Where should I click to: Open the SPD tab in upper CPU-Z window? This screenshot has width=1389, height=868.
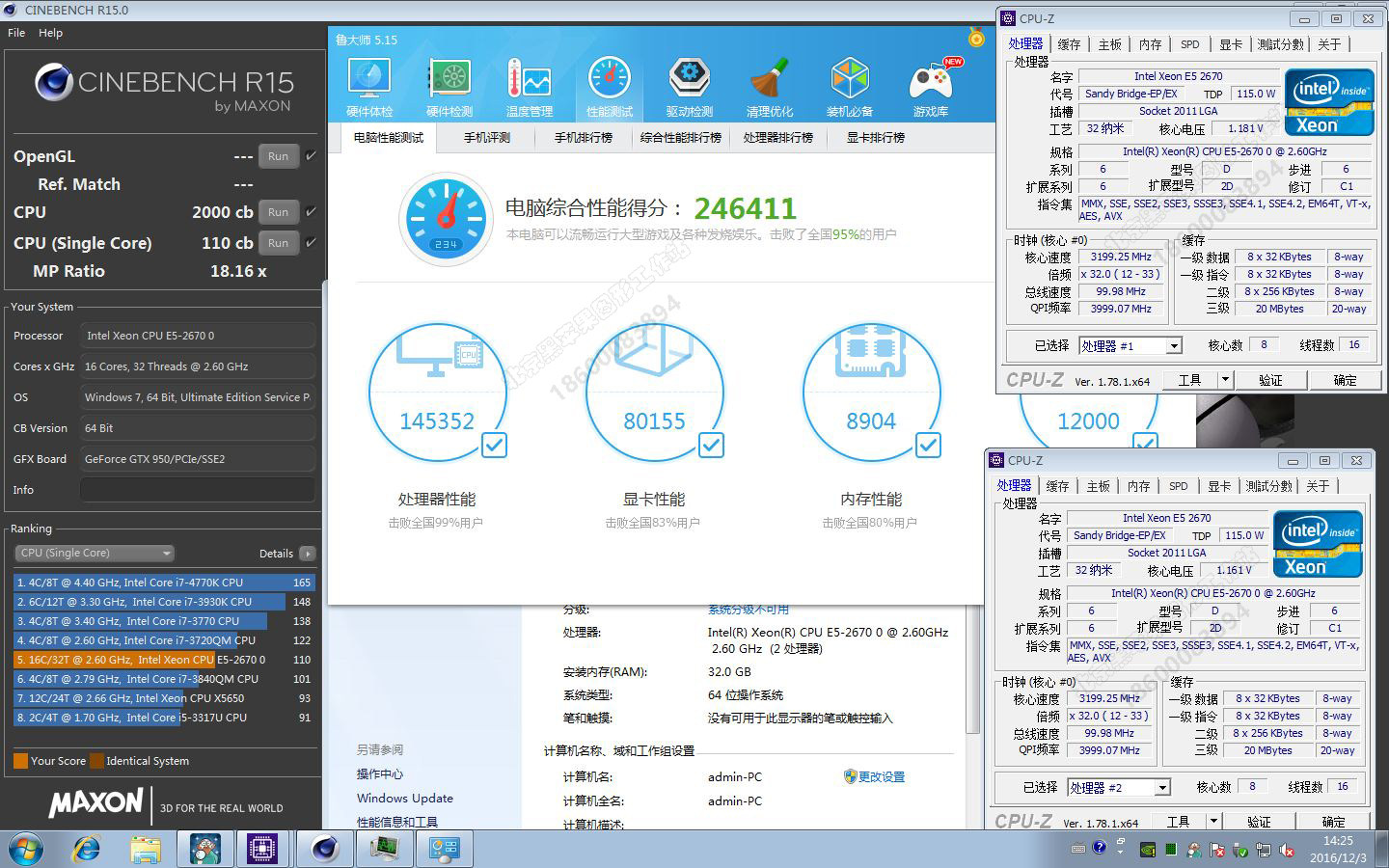(1190, 44)
